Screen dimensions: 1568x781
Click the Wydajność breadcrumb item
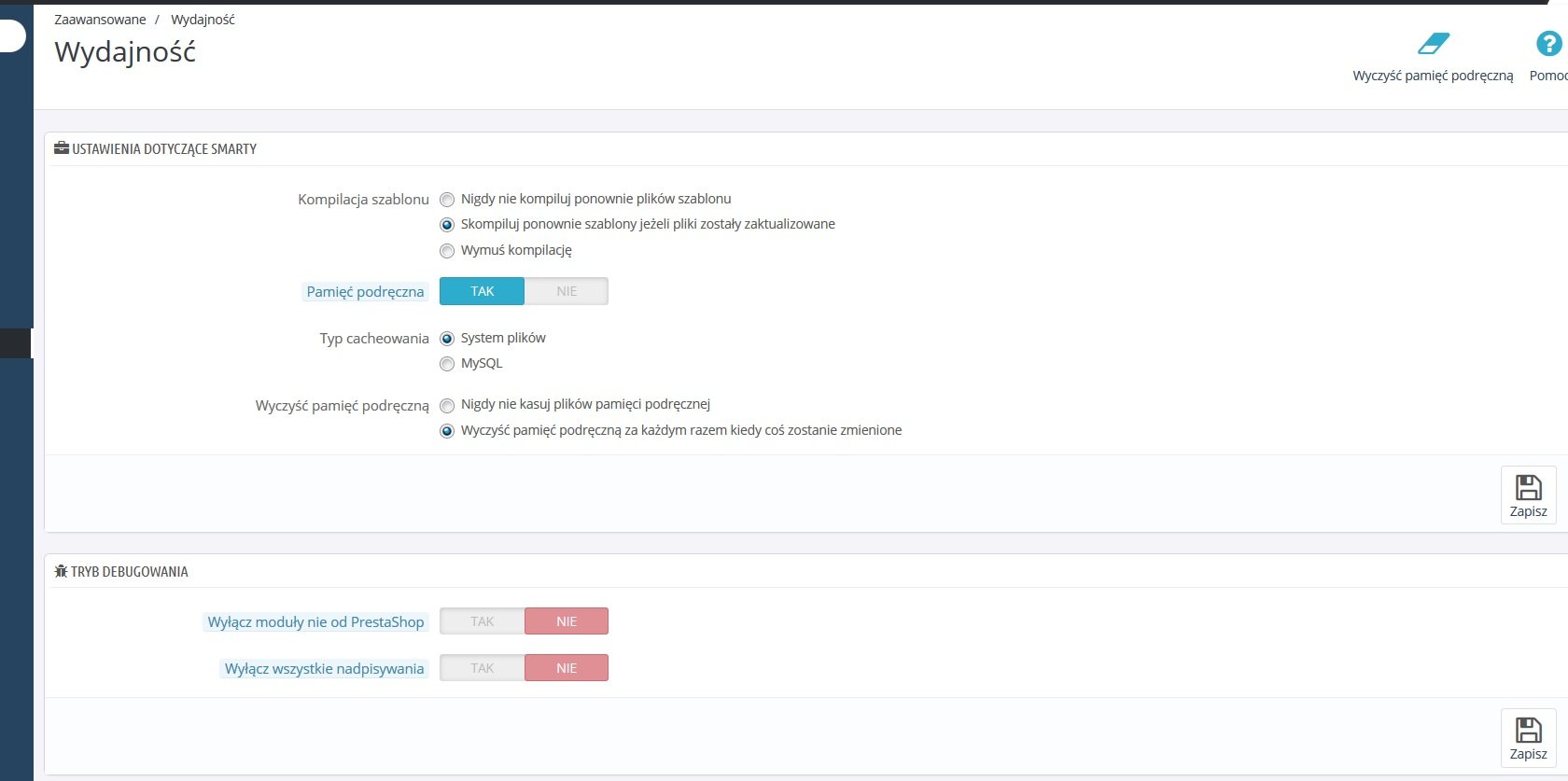point(203,20)
